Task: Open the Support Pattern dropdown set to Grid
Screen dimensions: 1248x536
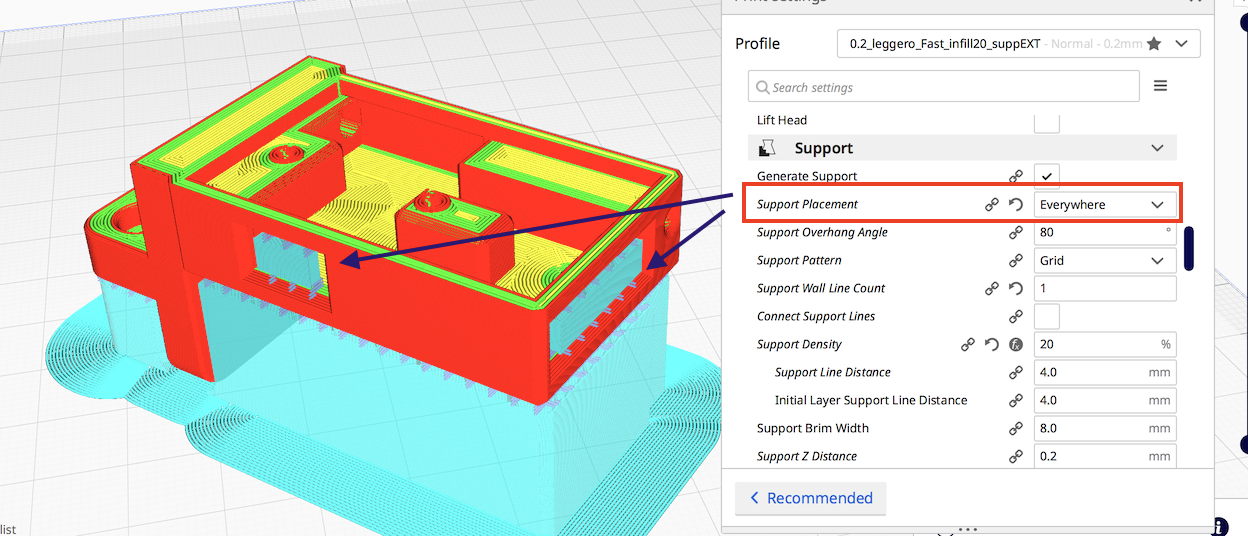Action: coord(1105,260)
